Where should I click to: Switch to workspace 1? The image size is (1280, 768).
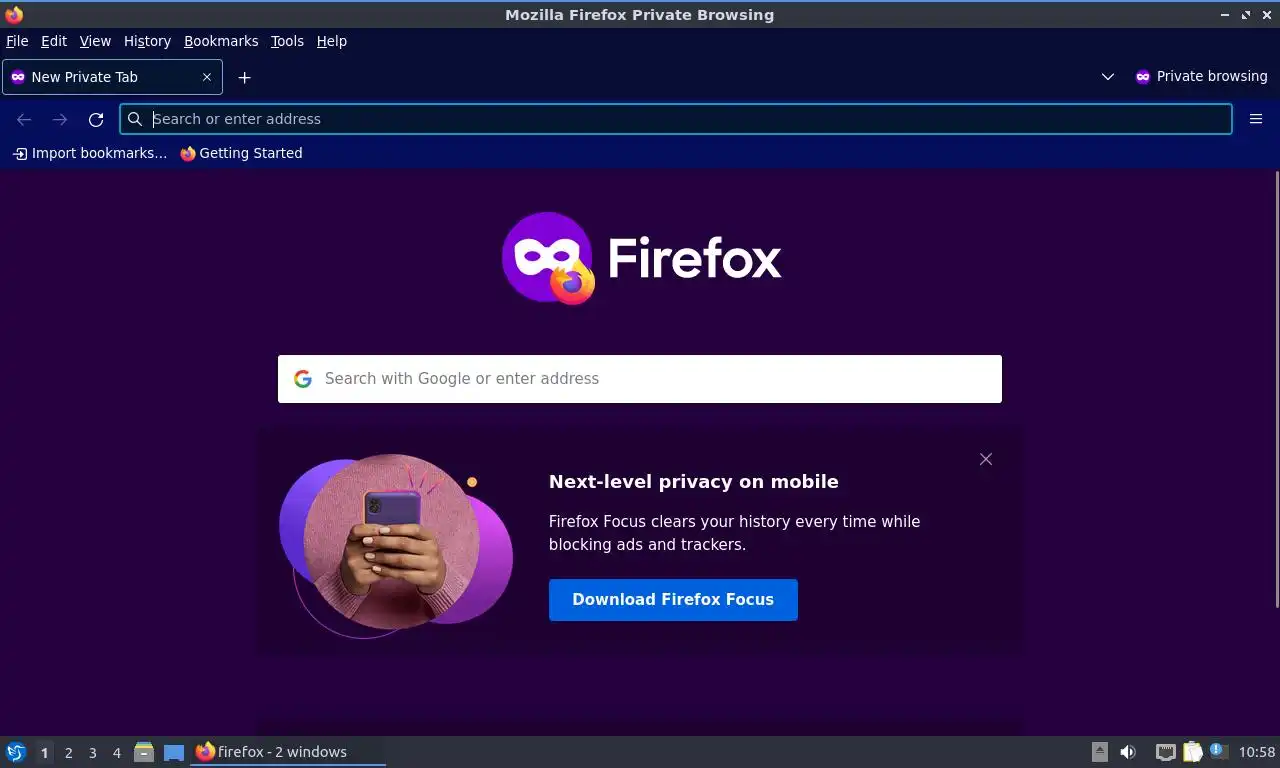(44, 753)
